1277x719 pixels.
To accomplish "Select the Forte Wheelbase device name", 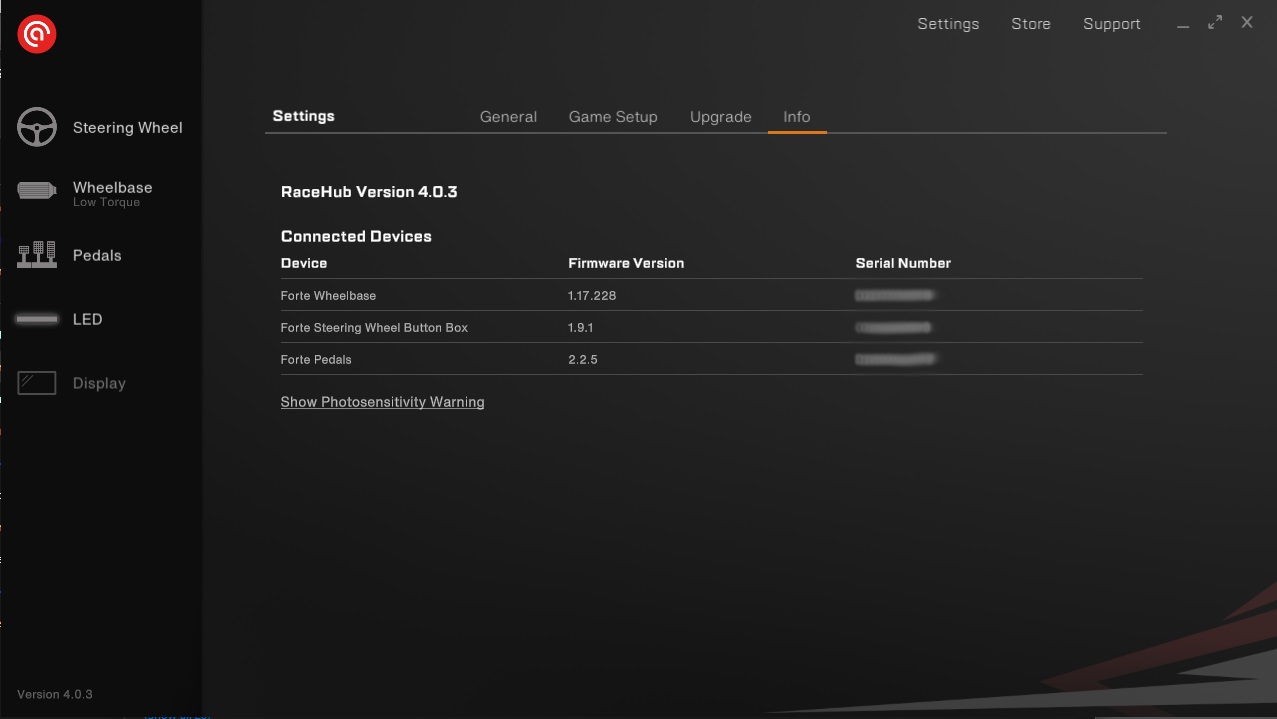I will (328, 296).
